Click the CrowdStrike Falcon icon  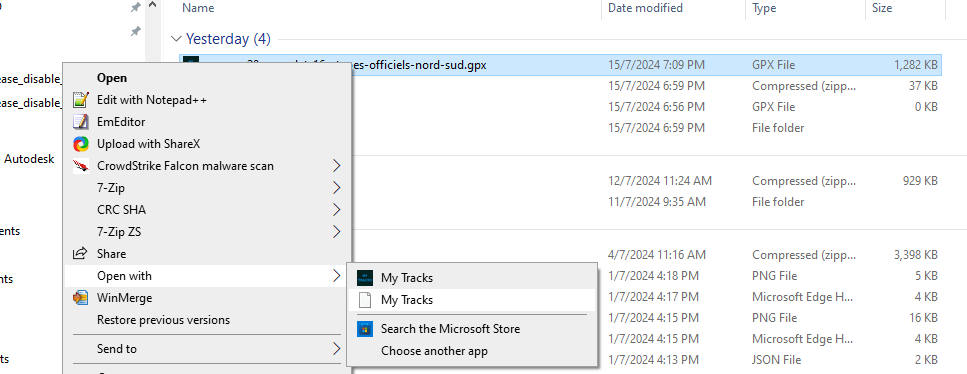pyautogui.click(x=81, y=166)
